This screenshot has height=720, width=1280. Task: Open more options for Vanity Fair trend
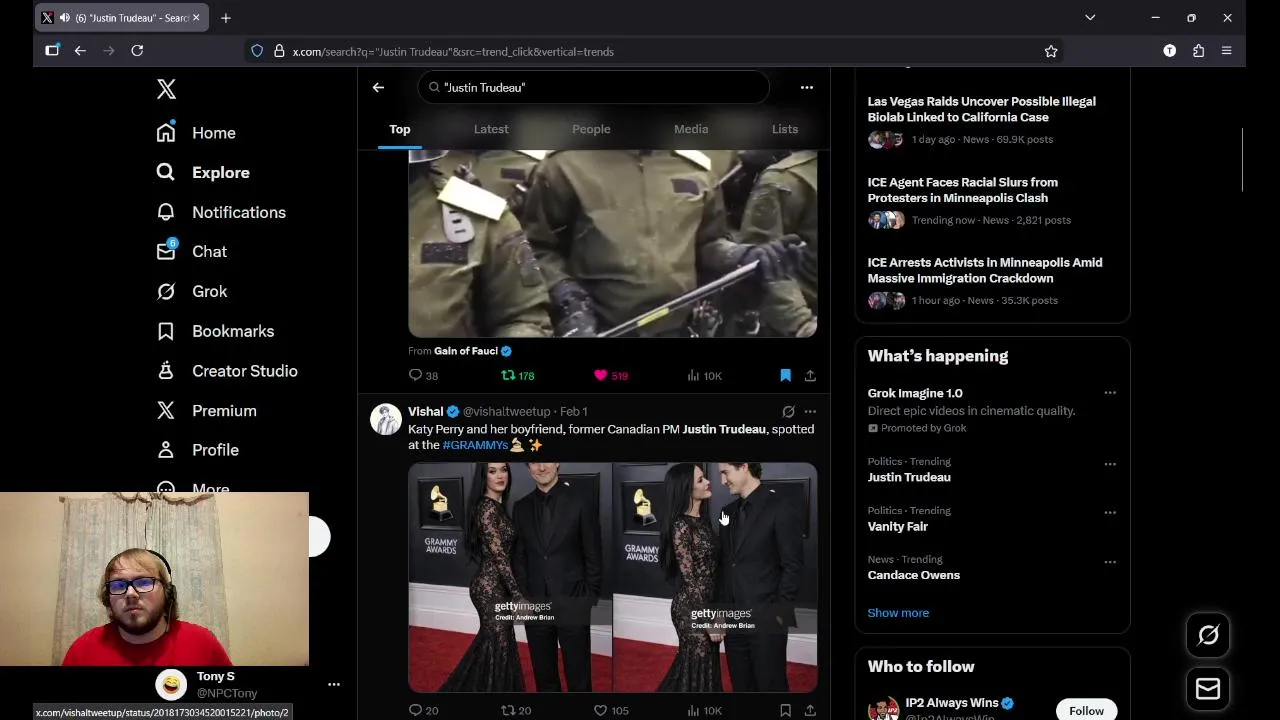pyautogui.click(x=1110, y=513)
